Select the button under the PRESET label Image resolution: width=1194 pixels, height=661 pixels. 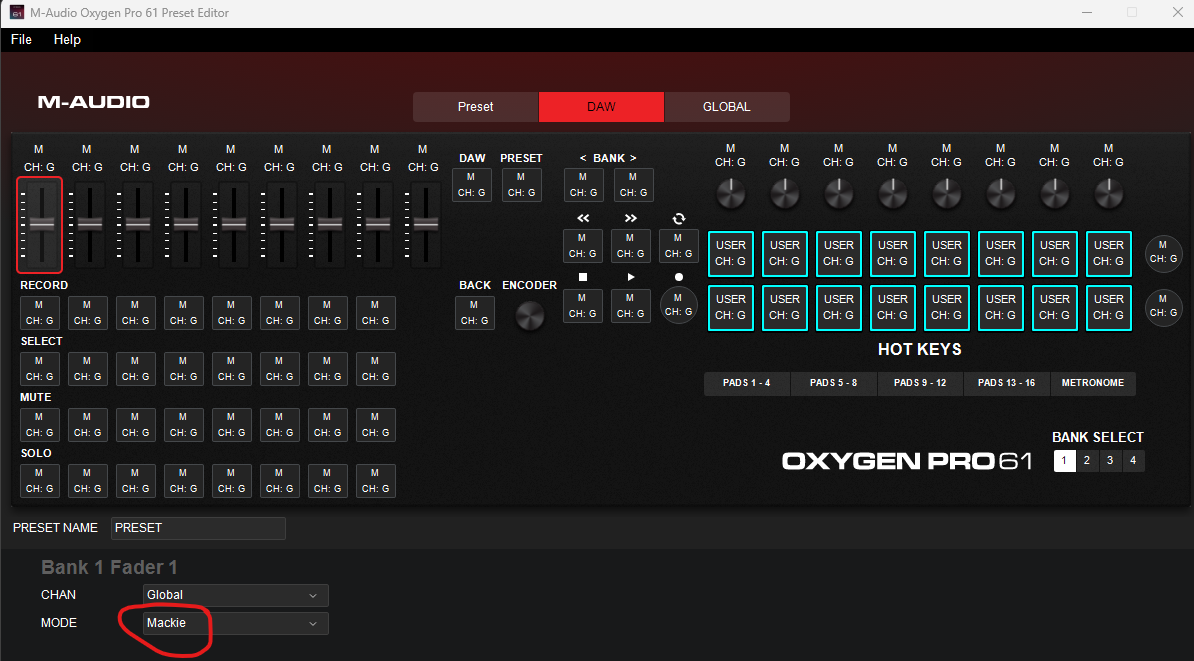point(522,185)
